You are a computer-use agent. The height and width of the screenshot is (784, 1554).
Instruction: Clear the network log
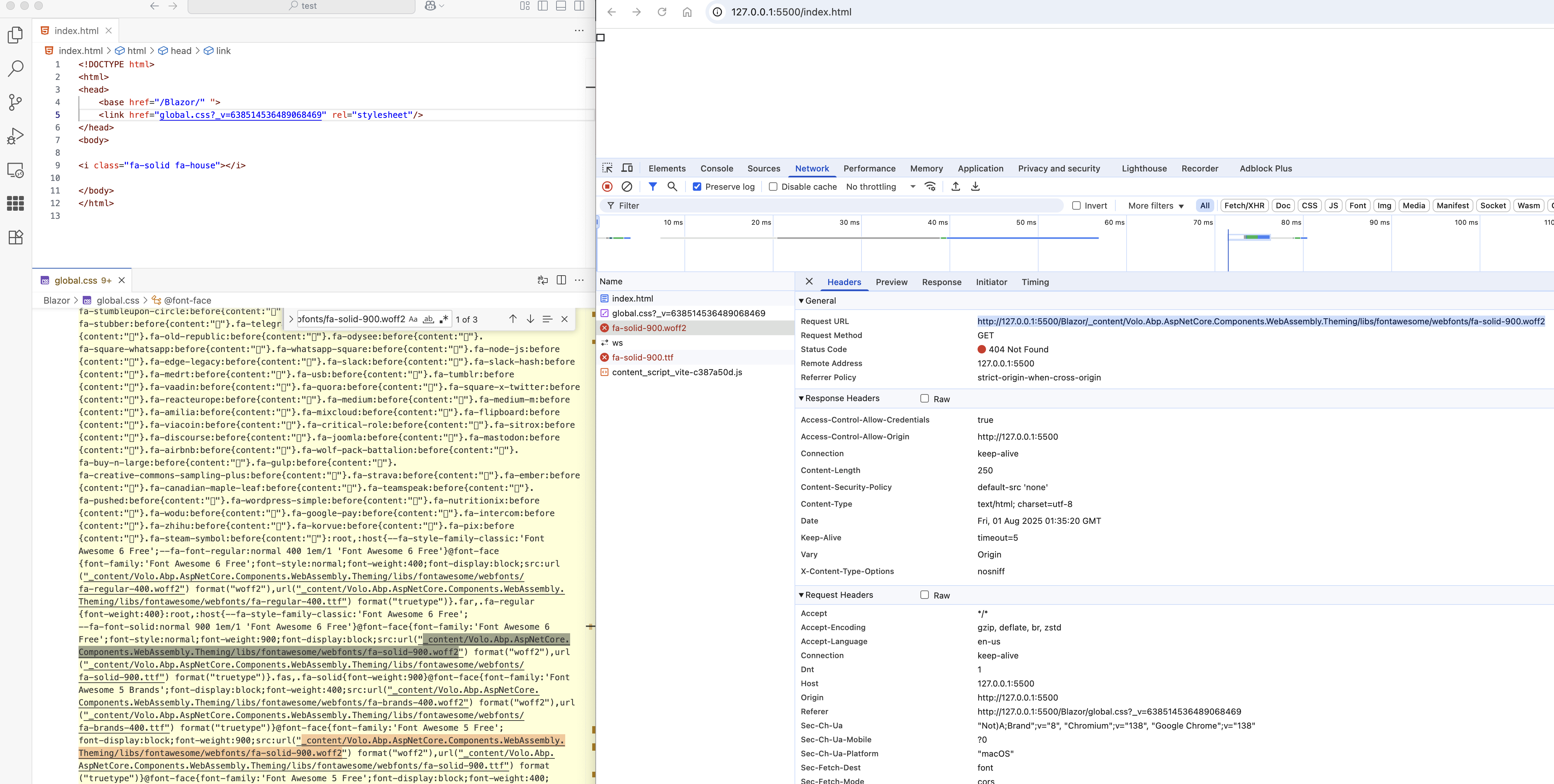[627, 186]
